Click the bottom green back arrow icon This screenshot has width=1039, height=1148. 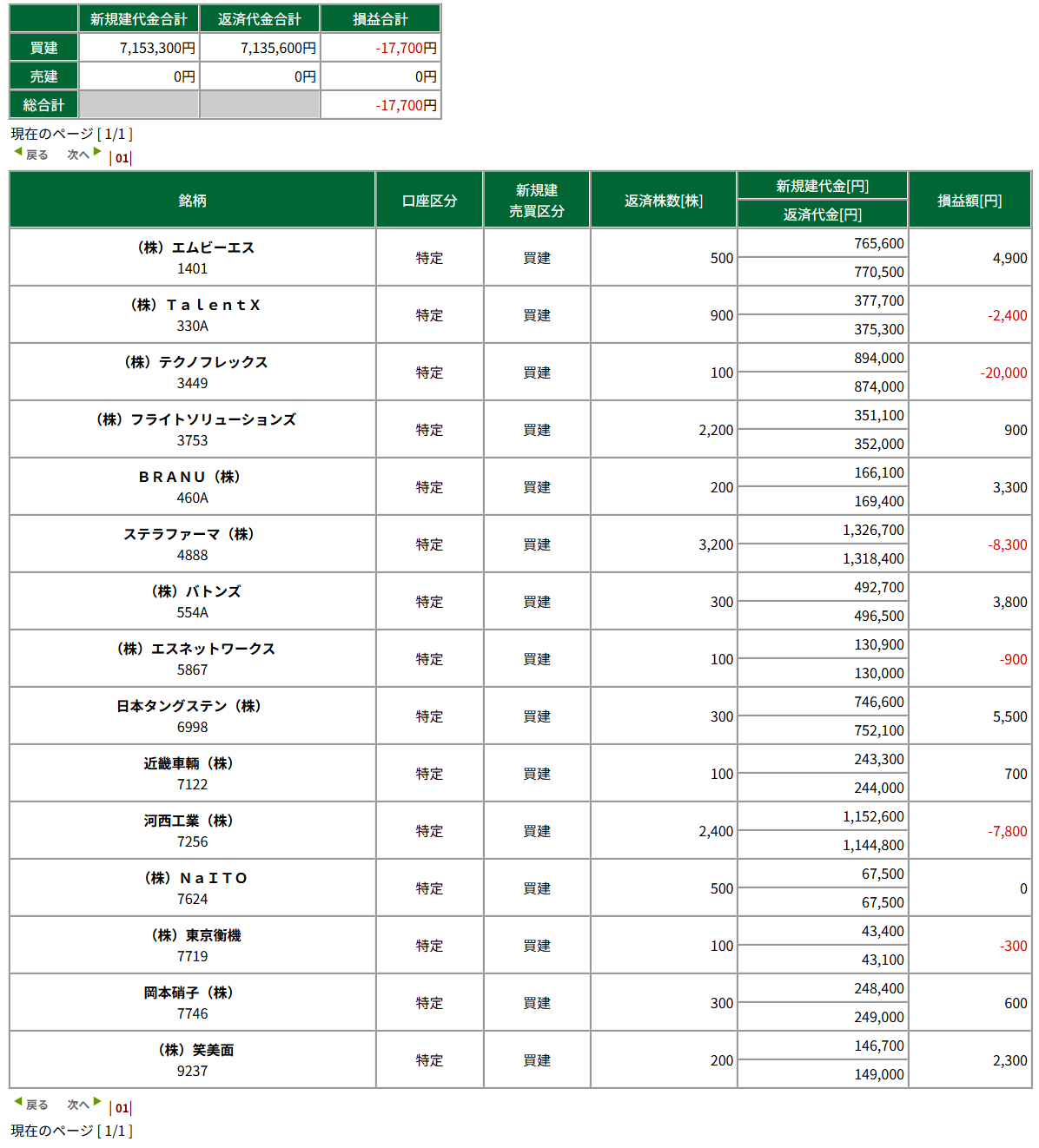coord(17,1102)
